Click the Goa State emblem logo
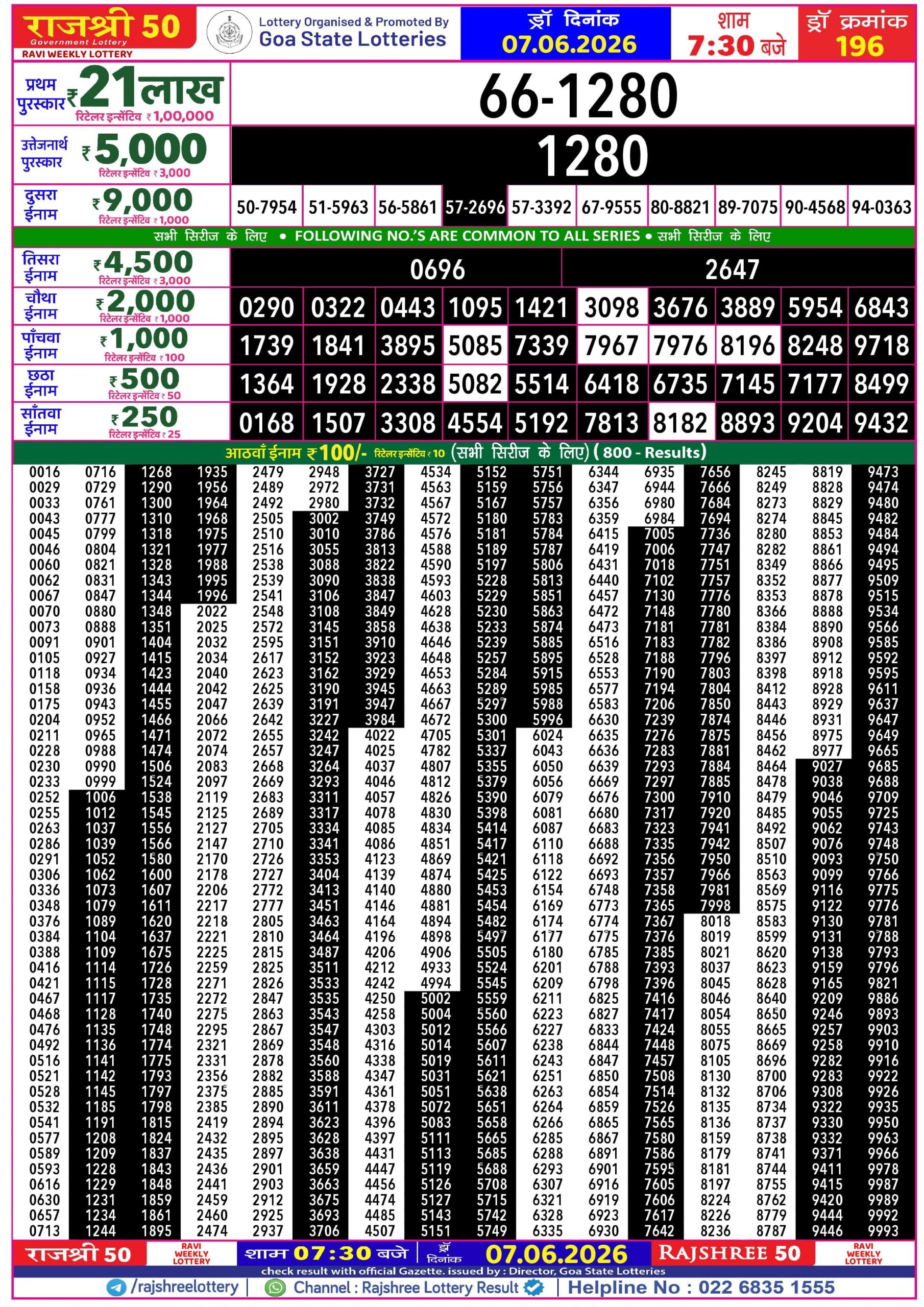 [x=229, y=33]
